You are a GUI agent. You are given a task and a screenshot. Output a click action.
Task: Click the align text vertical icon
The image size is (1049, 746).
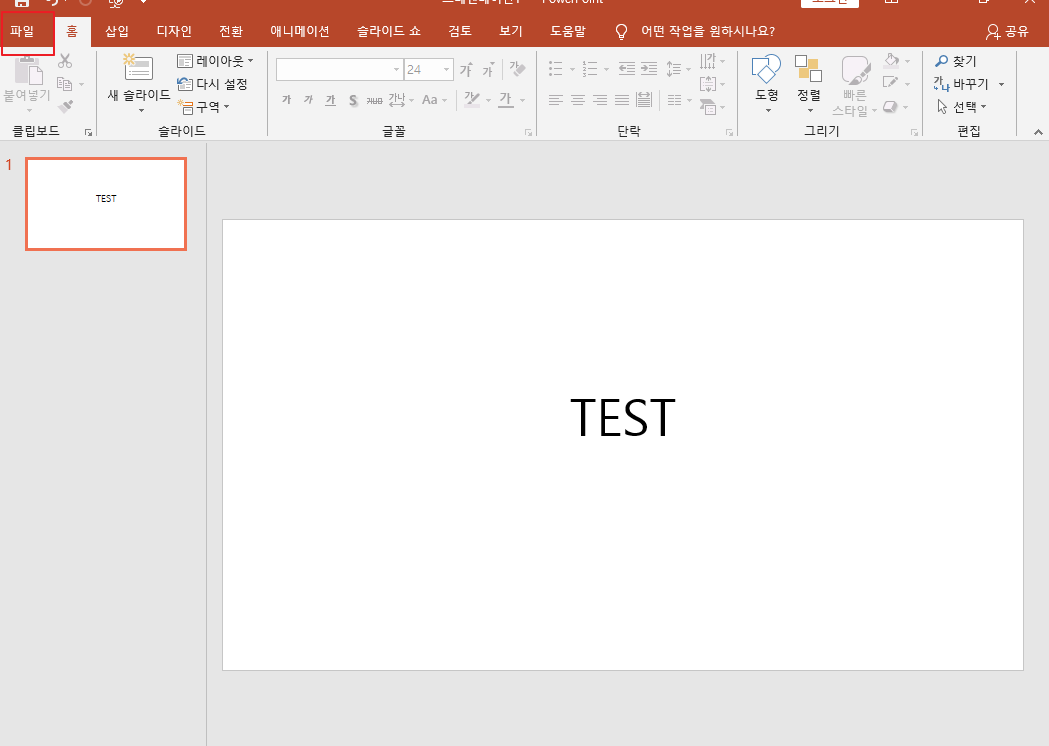pyautogui.click(x=708, y=84)
